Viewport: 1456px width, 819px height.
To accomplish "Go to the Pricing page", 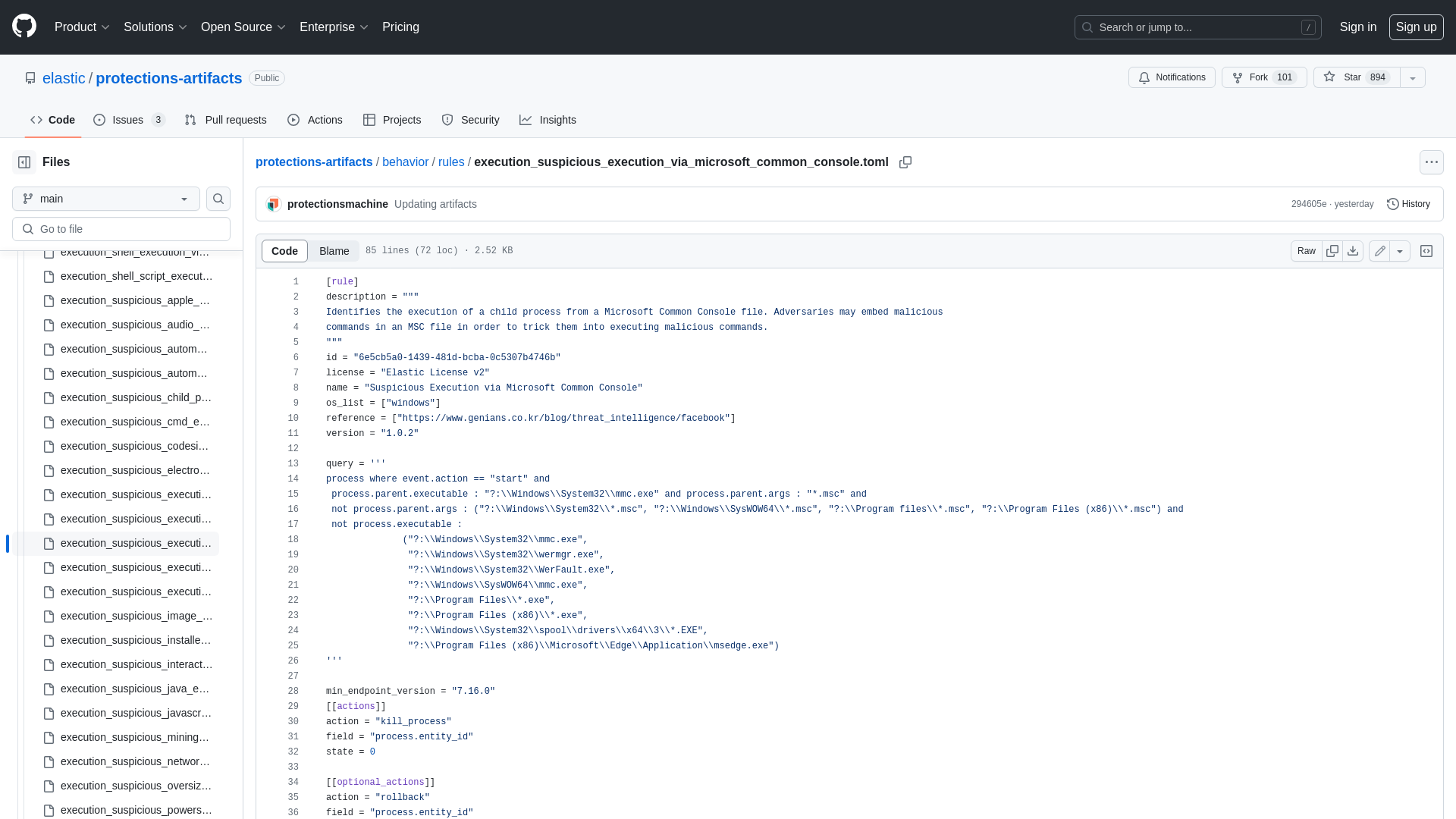I will pyautogui.click(x=400, y=27).
